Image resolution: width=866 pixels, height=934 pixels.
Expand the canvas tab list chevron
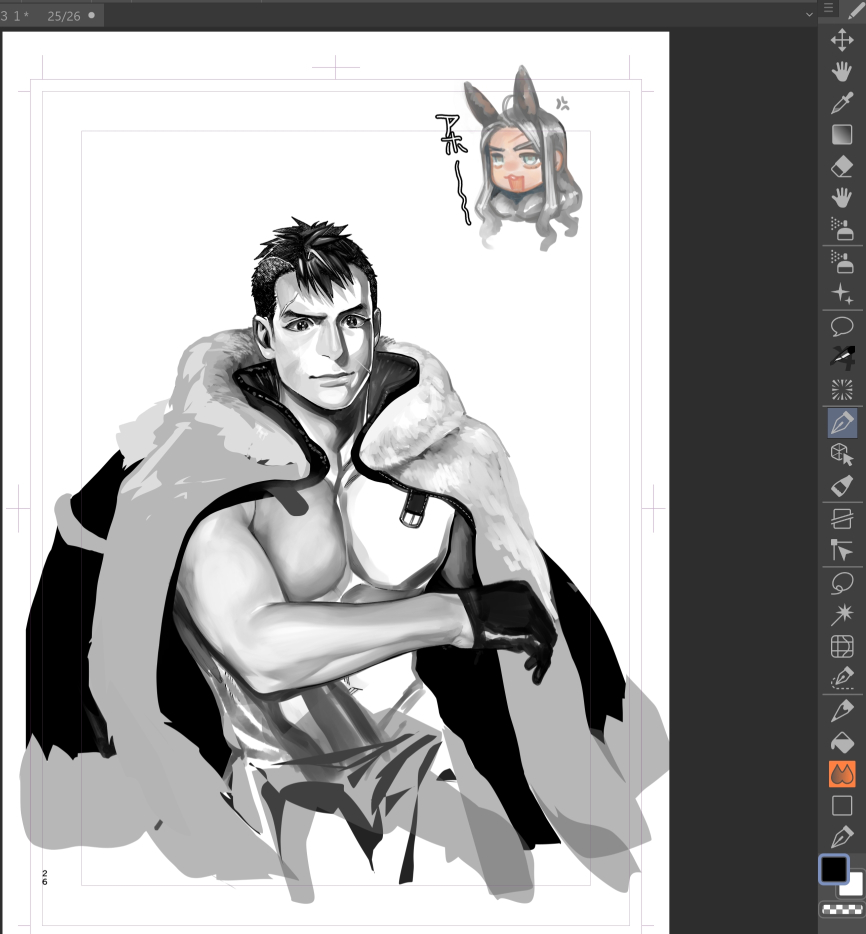809,14
